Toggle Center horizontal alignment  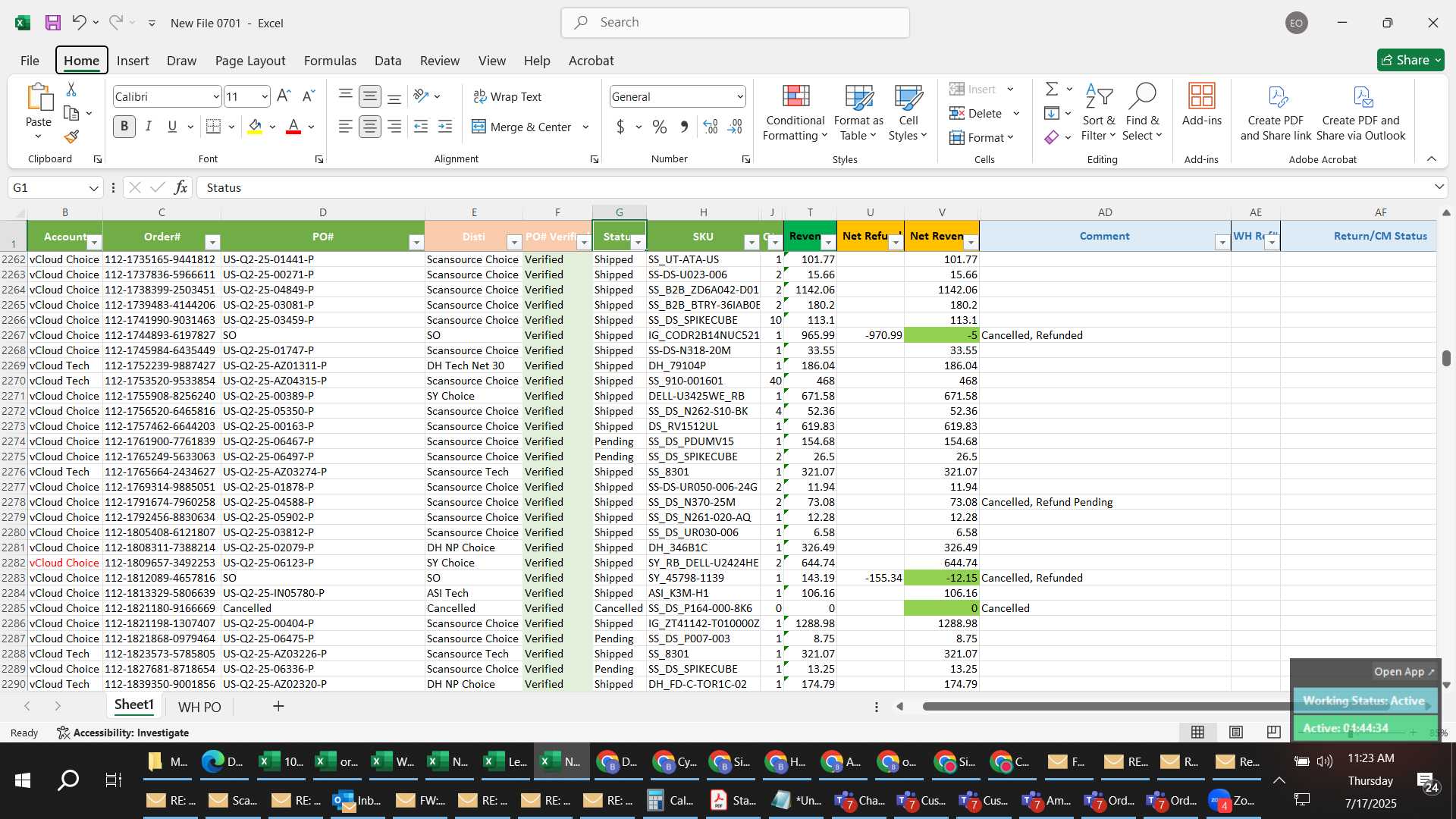370,127
